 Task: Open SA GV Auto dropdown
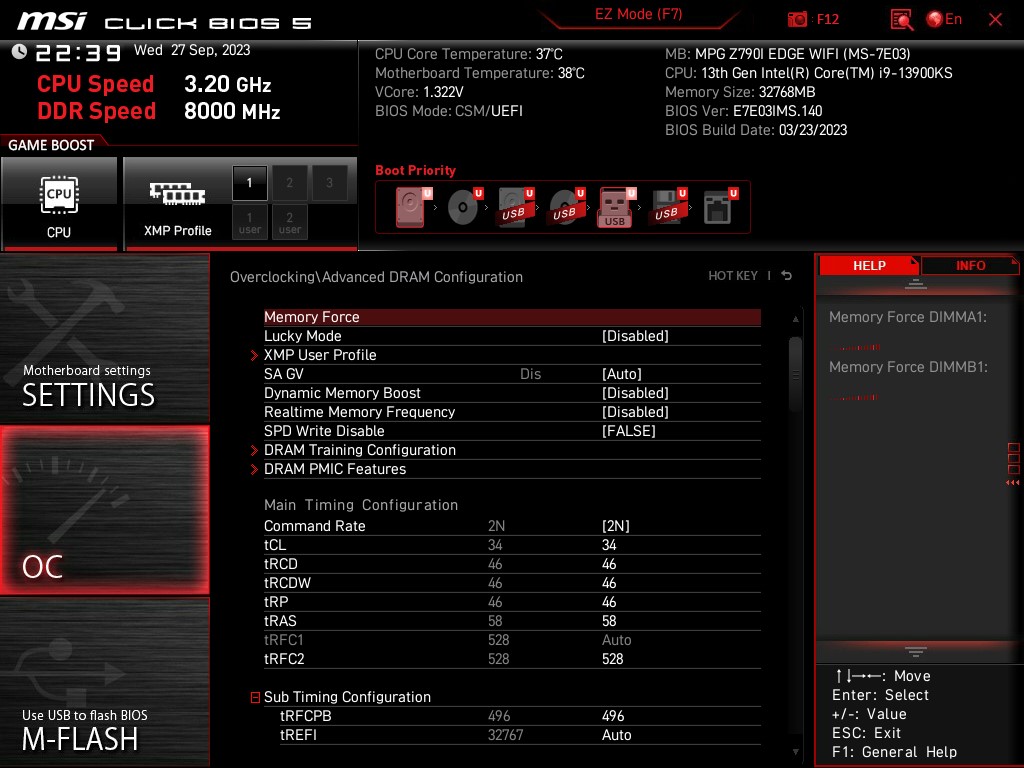click(622, 374)
